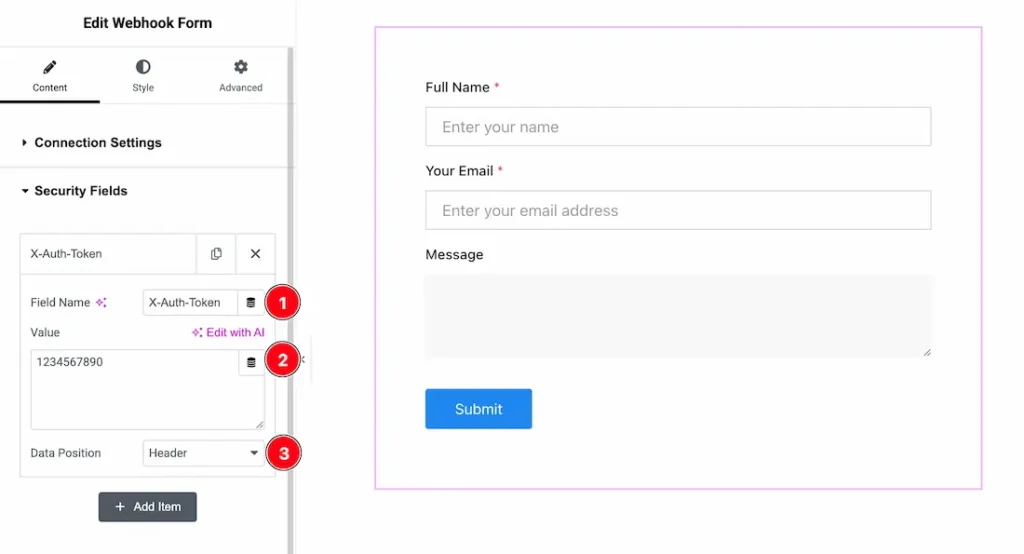The height and width of the screenshot is (554, 1024).
Task: Expand the Connection Settings section
Action: [97, 143]
